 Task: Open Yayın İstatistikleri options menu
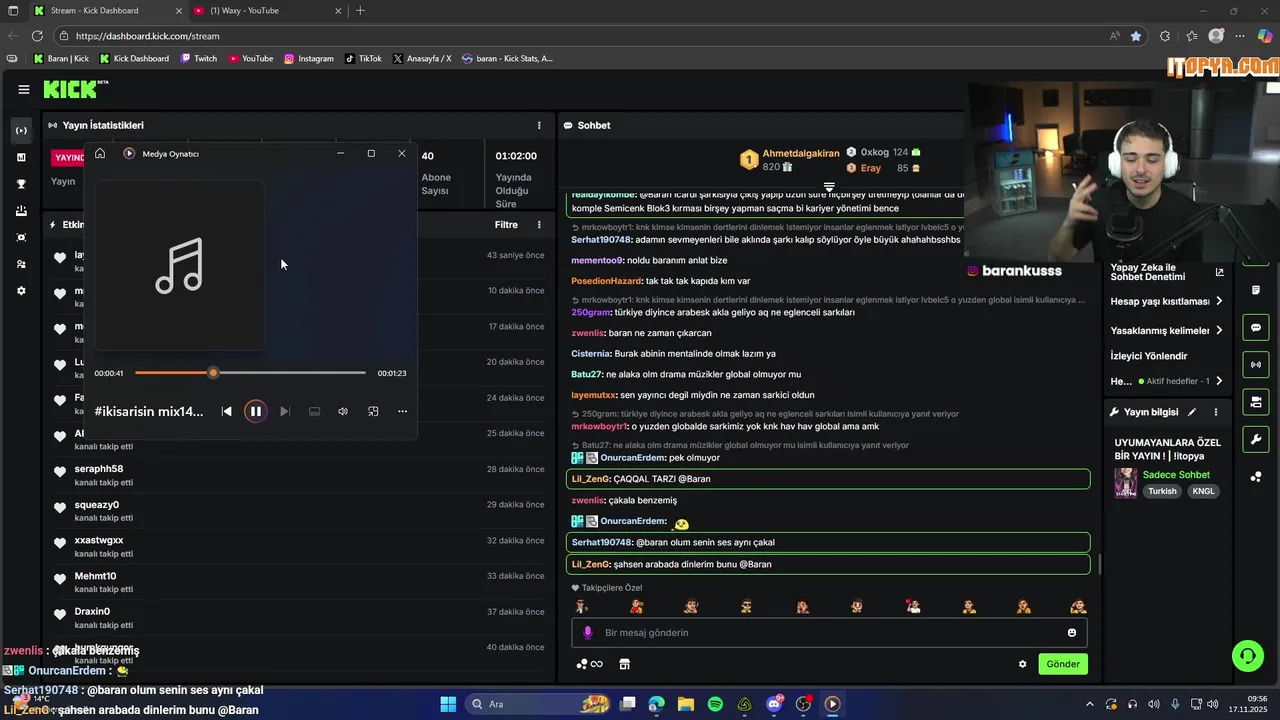[x=539, y=125]
